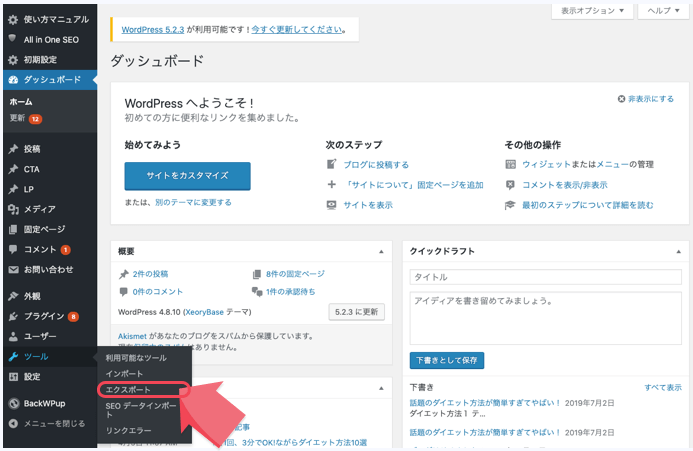Screen dimensions: 693x451
Task: Click すべて表示 in drafts section
Action: tap(663, 388)
